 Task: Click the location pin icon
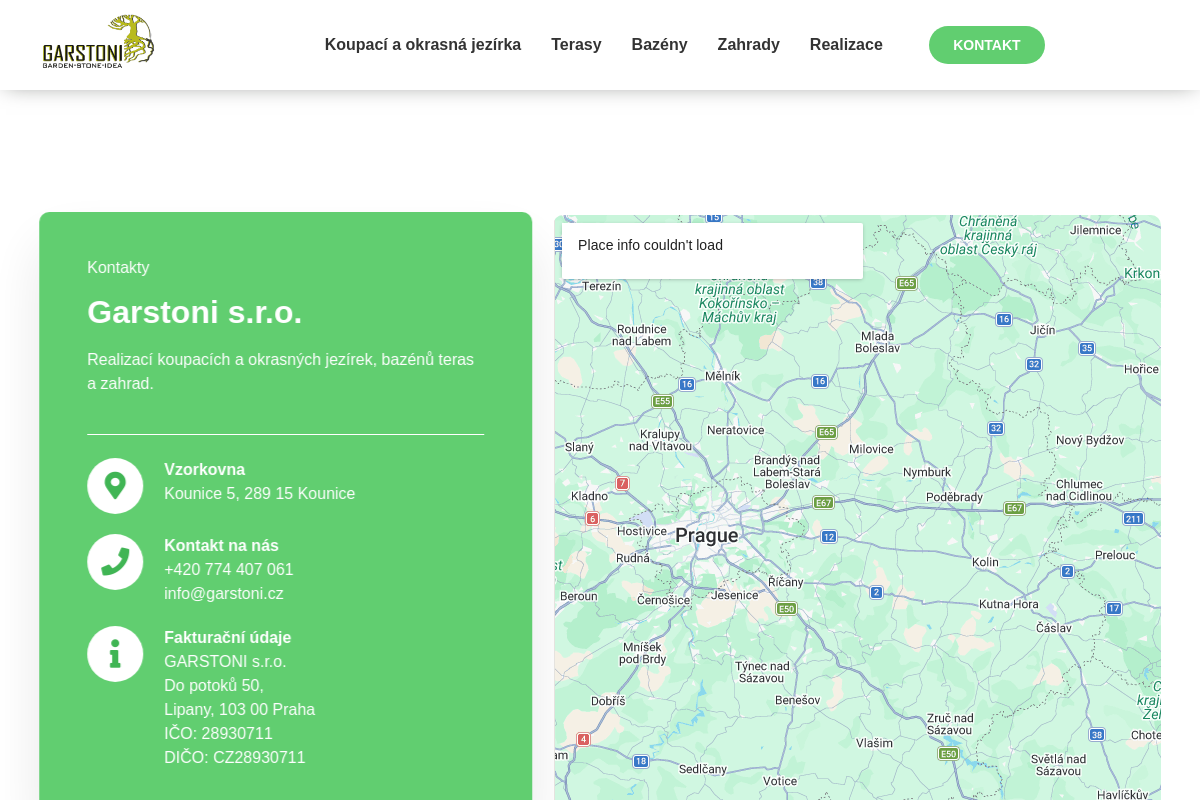(x=115, y=486)
